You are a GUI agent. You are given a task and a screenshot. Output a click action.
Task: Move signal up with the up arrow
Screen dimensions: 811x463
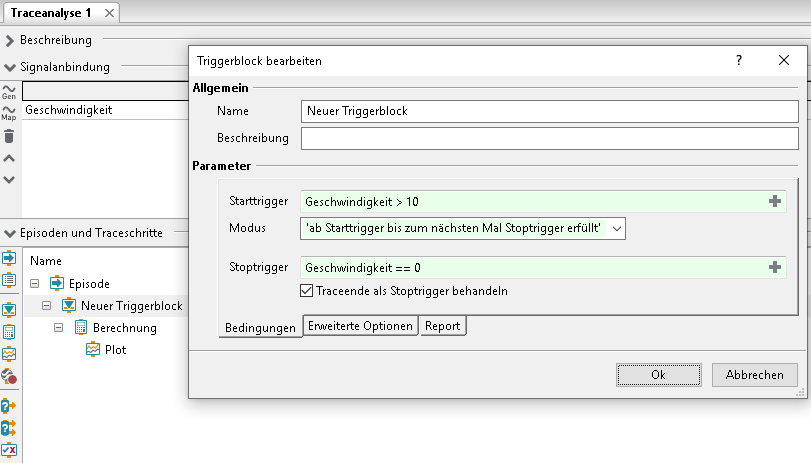click(9, 158)
